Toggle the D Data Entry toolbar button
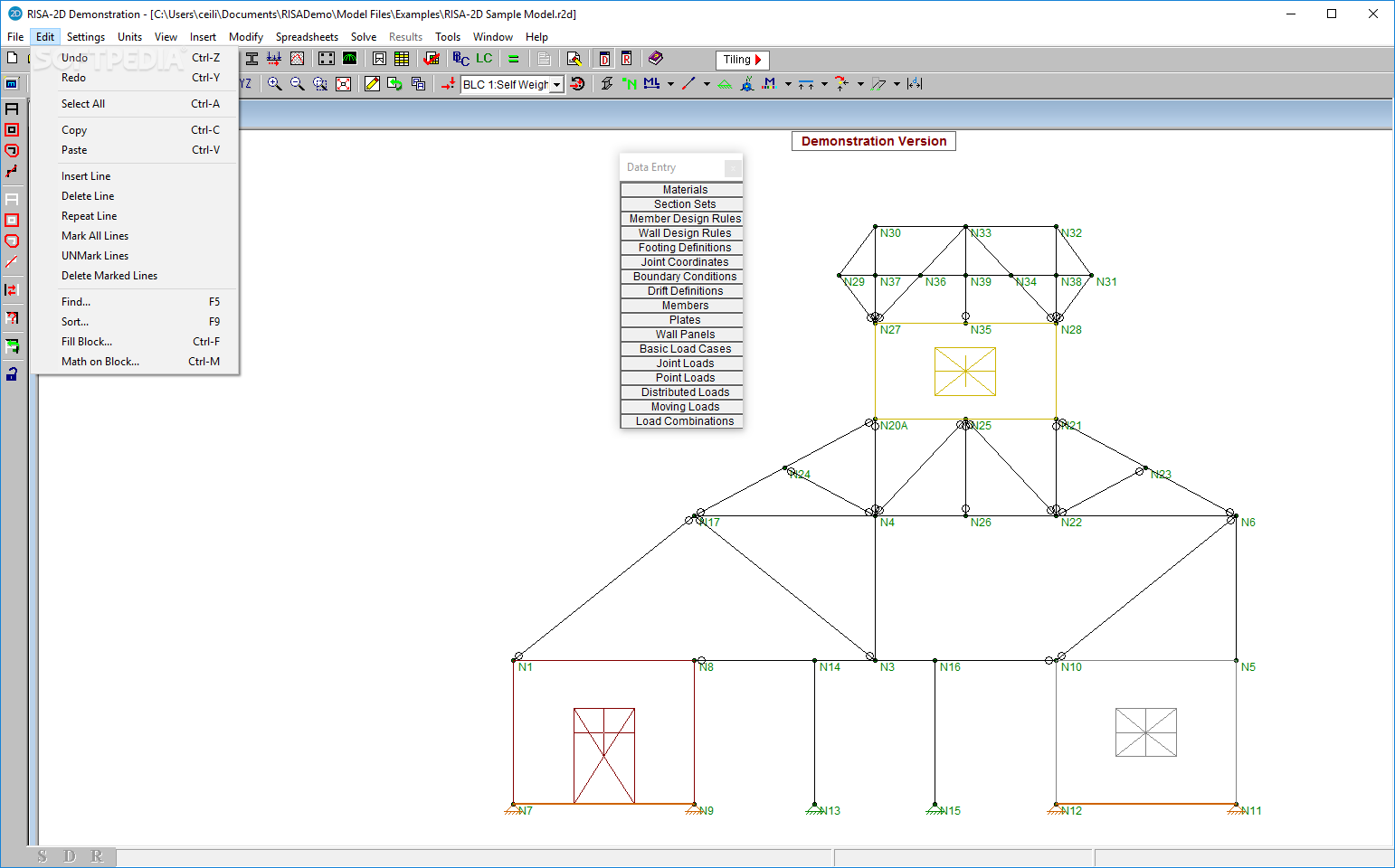 pos(604,59)
